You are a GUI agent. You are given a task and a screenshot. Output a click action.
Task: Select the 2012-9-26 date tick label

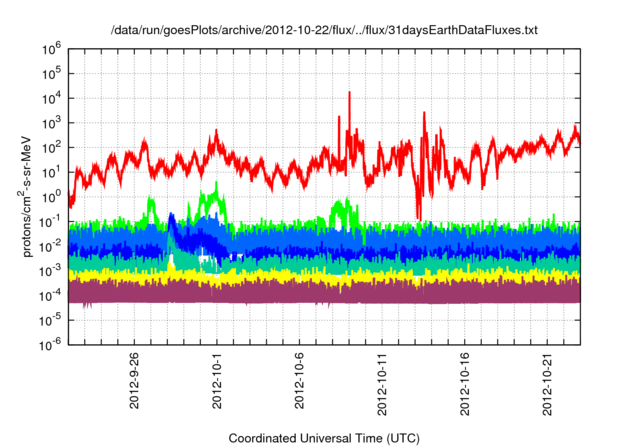134,378
